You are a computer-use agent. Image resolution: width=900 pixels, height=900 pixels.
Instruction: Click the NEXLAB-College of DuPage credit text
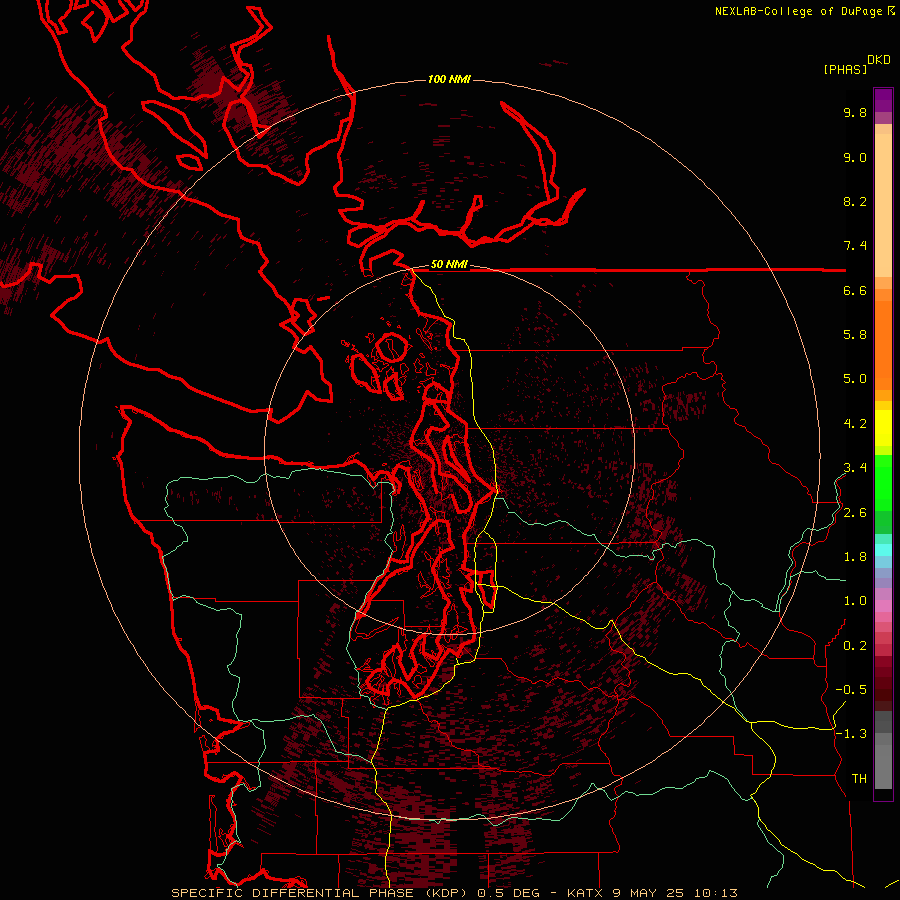[x=798, y=11]
